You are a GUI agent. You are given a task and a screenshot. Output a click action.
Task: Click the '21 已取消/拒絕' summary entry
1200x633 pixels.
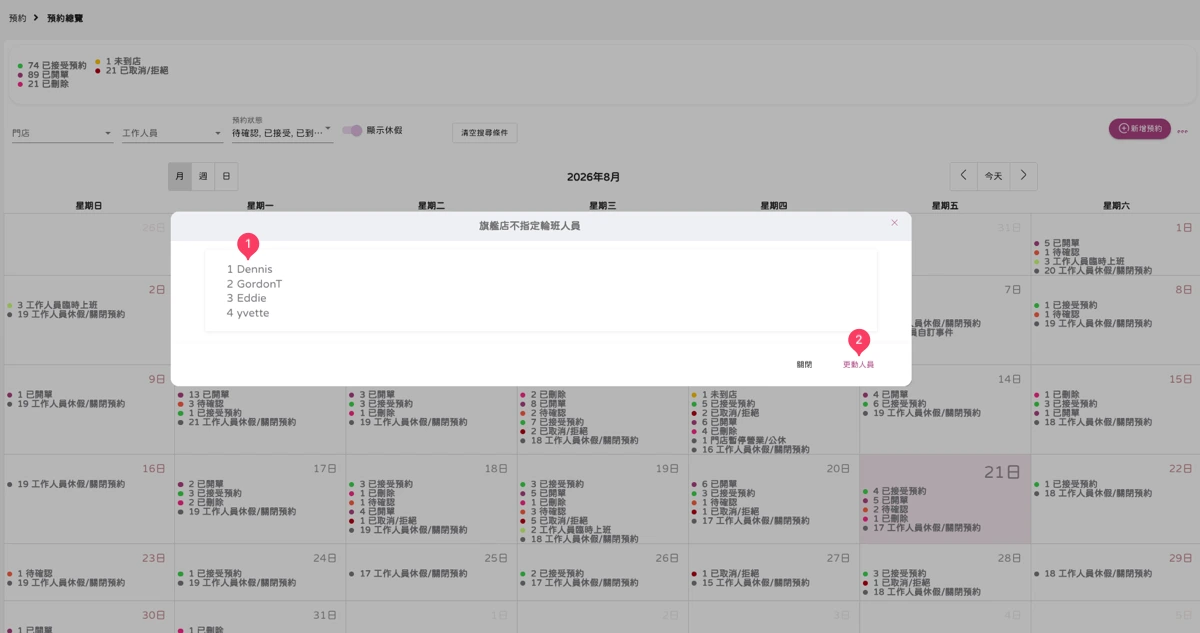136,71
